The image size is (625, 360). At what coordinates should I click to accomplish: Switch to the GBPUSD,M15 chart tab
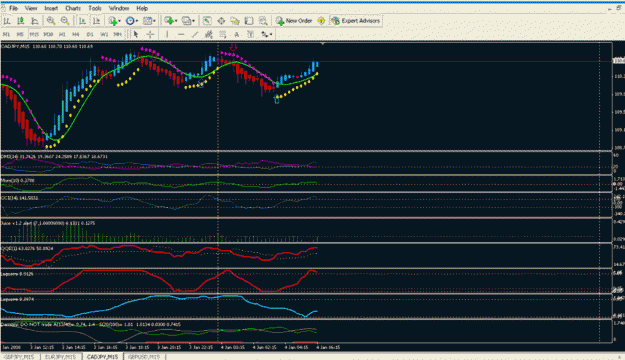[x=144, y=356]
